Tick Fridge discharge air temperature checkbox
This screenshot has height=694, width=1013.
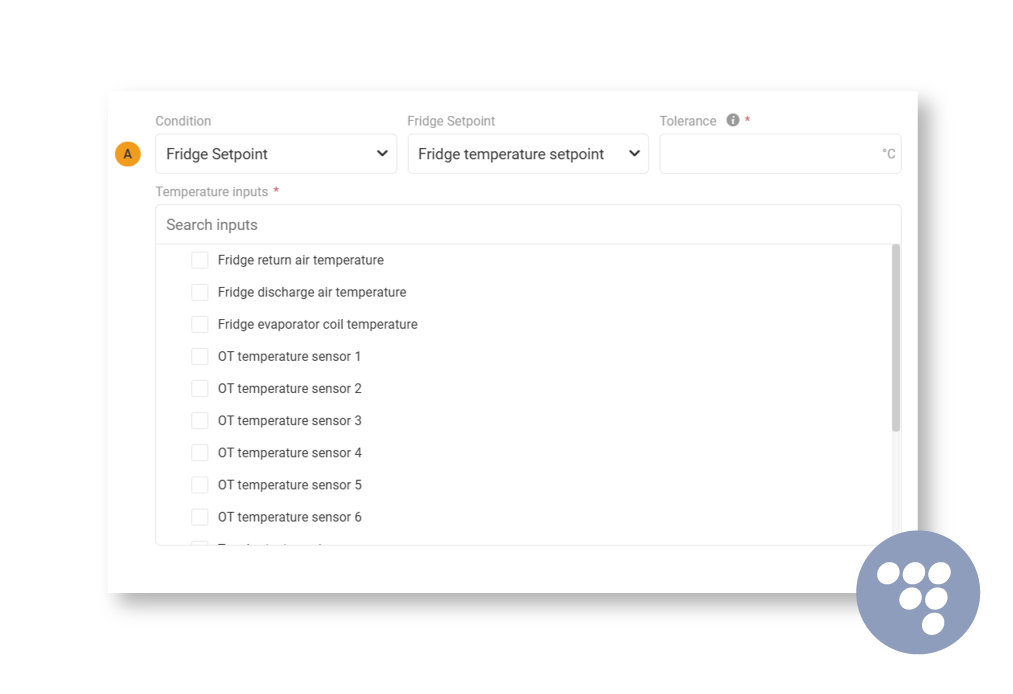(200, 292)
